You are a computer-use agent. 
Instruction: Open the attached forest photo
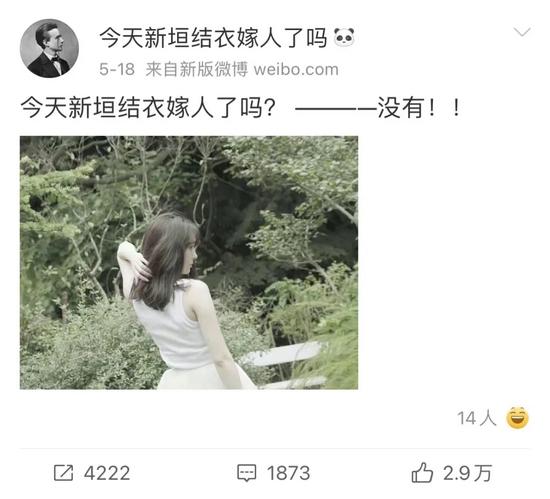tap(189, 263)
